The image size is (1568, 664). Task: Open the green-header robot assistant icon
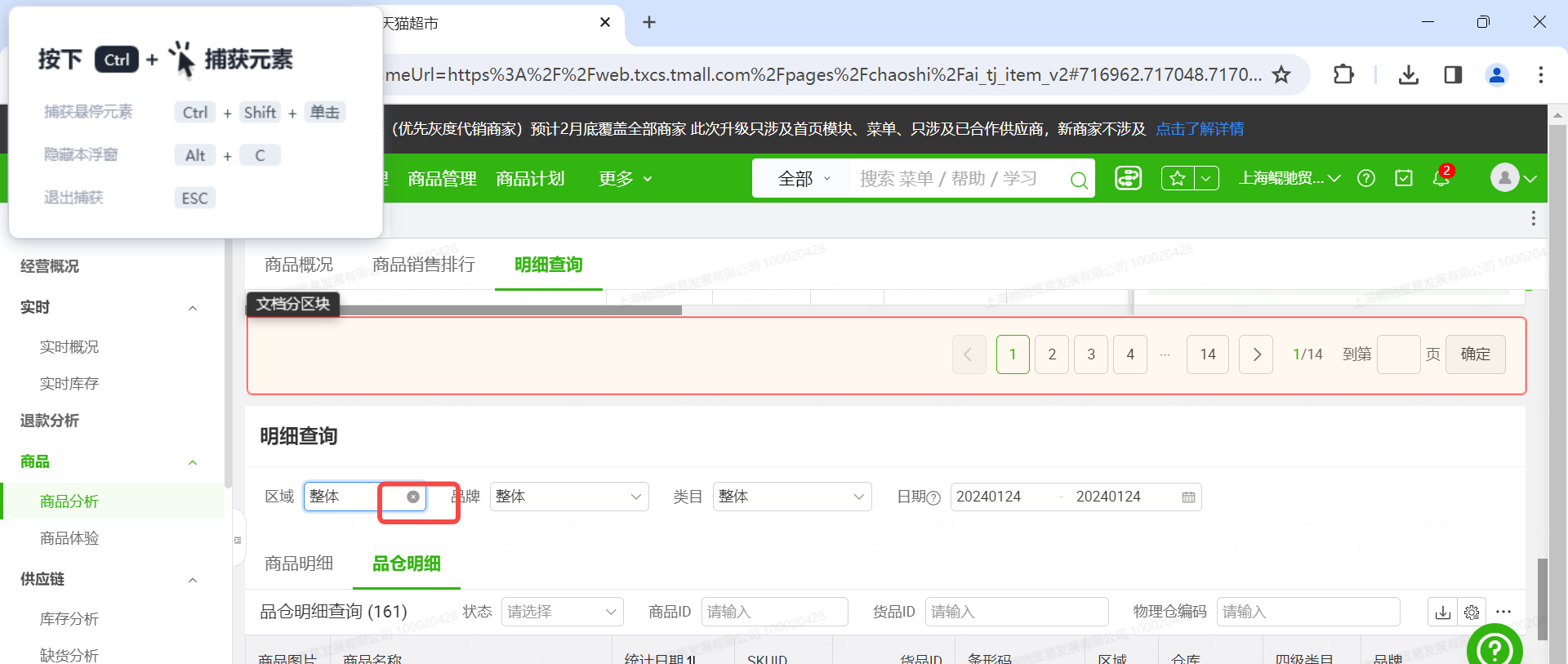[x=1128, y=178]
